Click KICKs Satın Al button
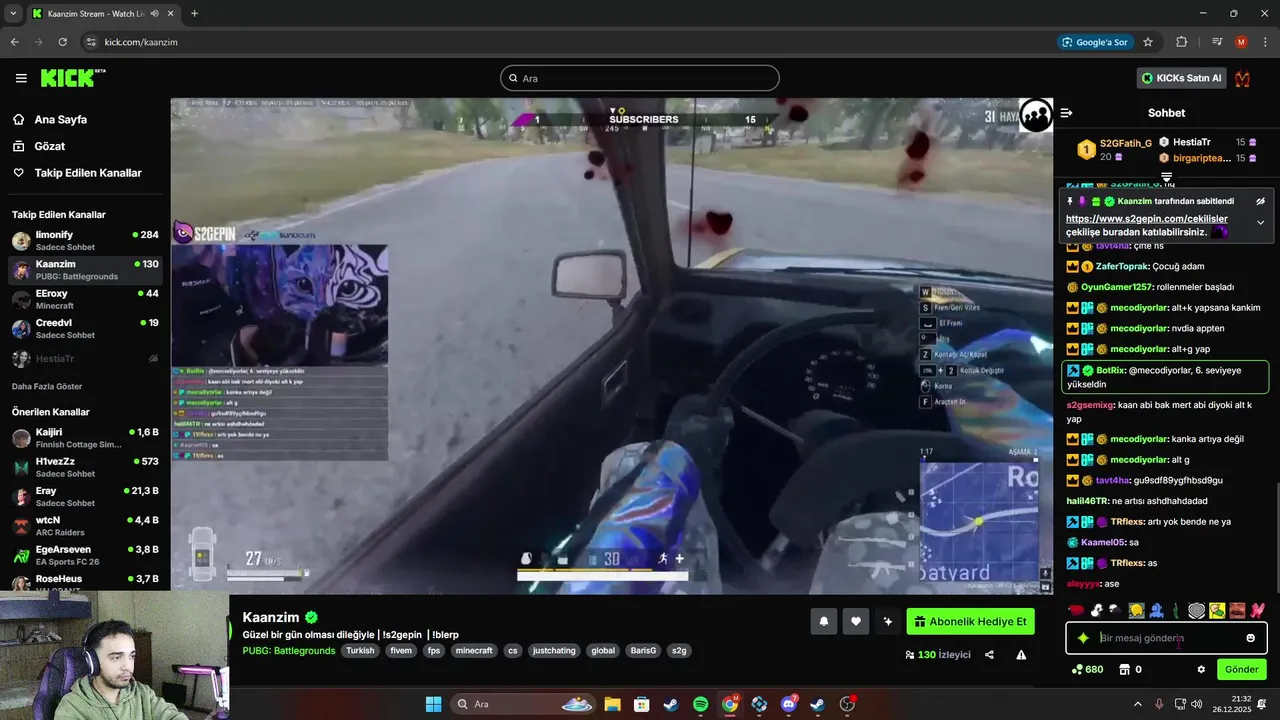The width and height of the screenshot is (1280, 720). tap(1181, 78)
